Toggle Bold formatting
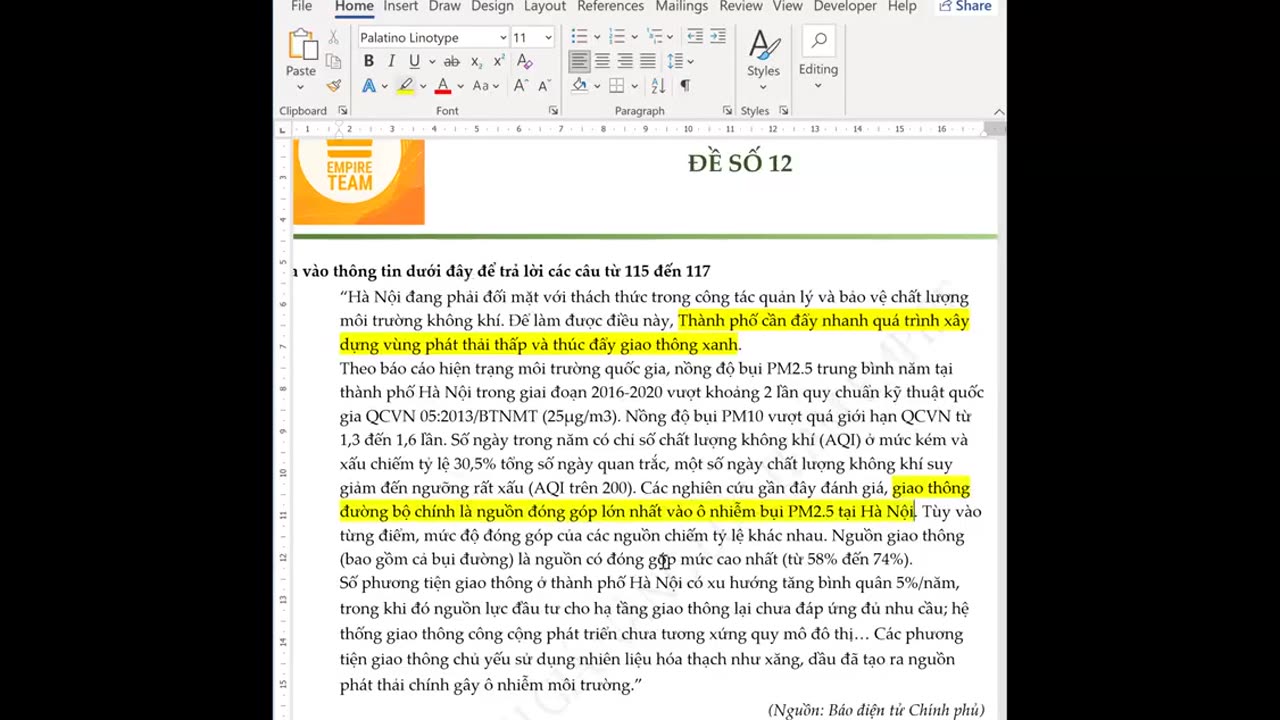1280x720 pixels. pos(368,62)
